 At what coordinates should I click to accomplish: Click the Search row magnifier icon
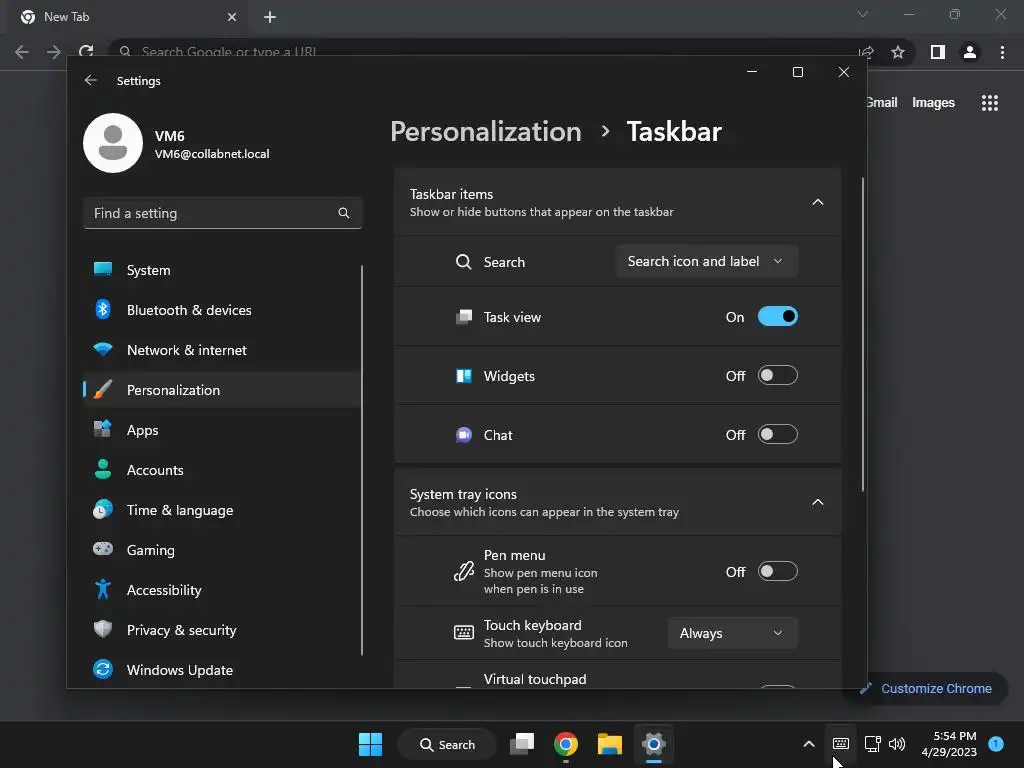point(464,262)
